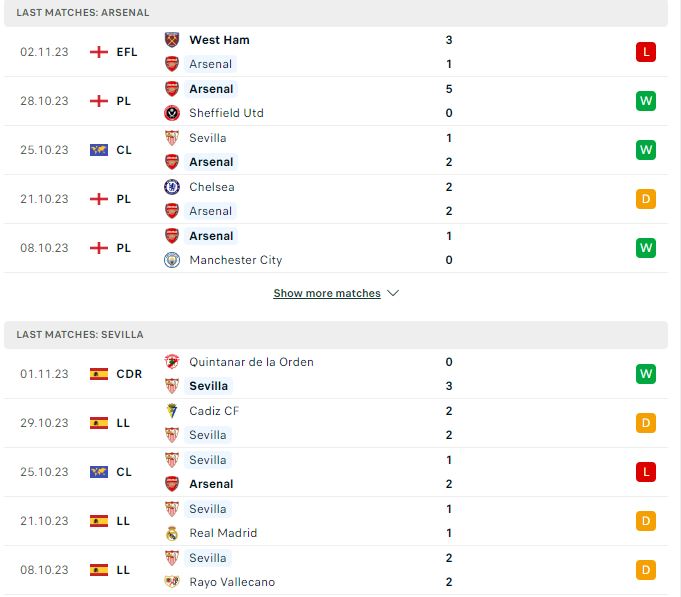Viewport: 681px width, 597px height.
Task: Expand Show more matches chevron arrow
Action: (x=393, y=293)
